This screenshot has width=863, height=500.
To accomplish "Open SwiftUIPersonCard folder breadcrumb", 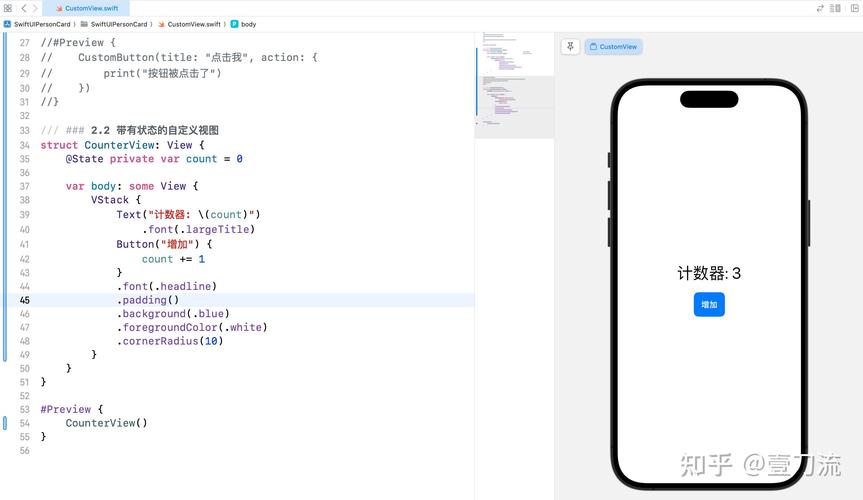I will [114, 24].
